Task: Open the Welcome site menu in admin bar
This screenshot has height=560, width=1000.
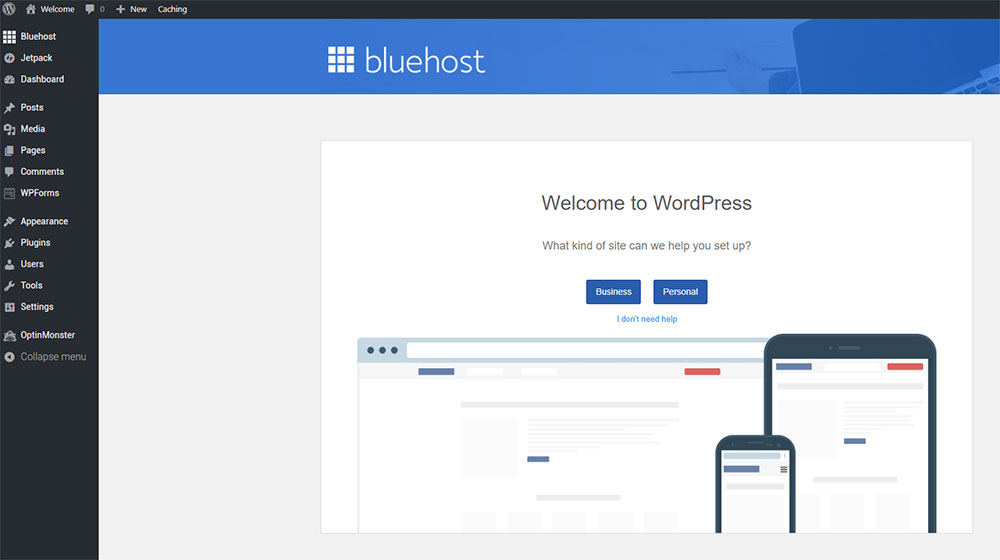Action: click(50, 9)
